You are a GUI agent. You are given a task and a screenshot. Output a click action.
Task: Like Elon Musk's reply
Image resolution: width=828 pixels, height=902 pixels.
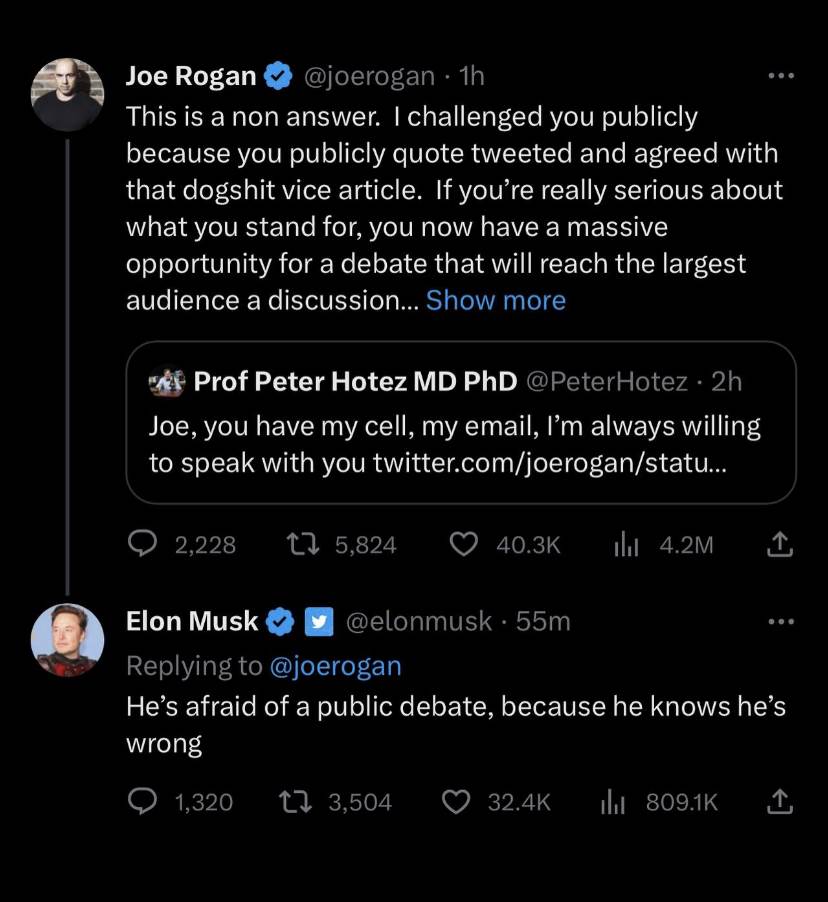(456, 801)
